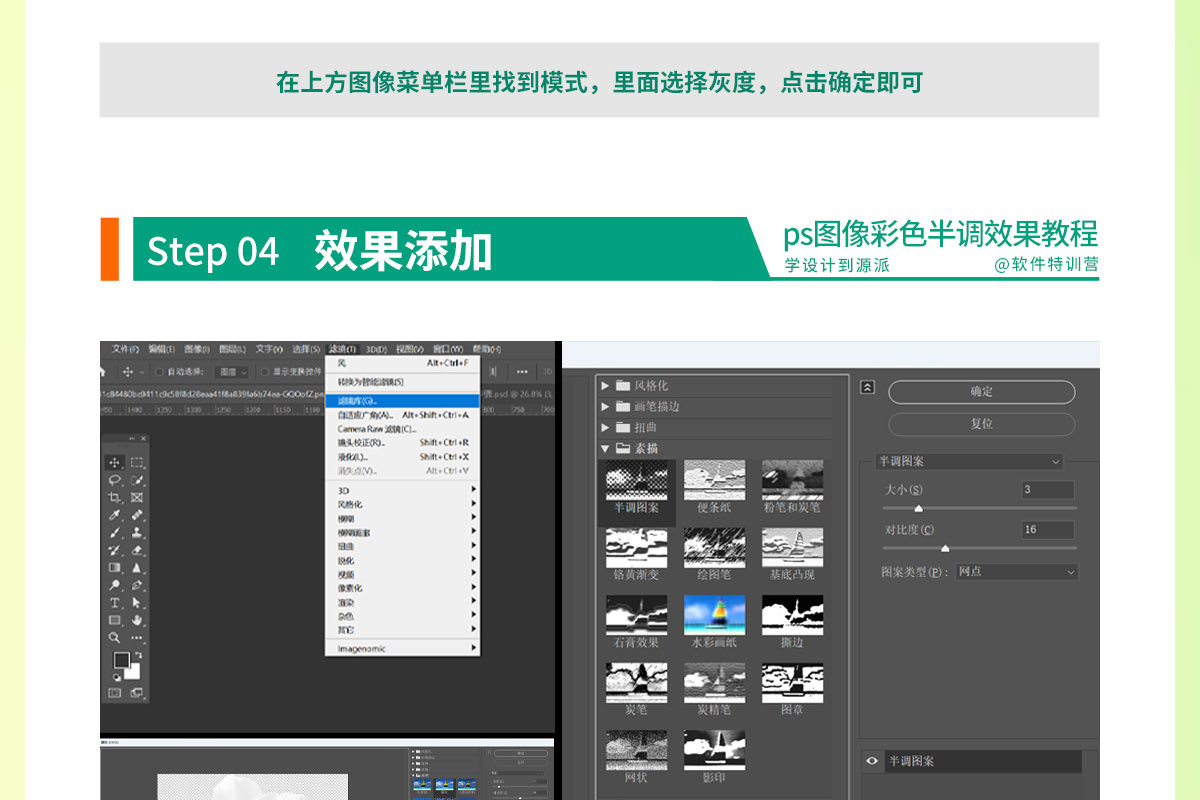This screenshot has width=1200, height=800.
Task: Select the Horizontal Type tool
Action: pyautogui.click(x=115, y=603)
